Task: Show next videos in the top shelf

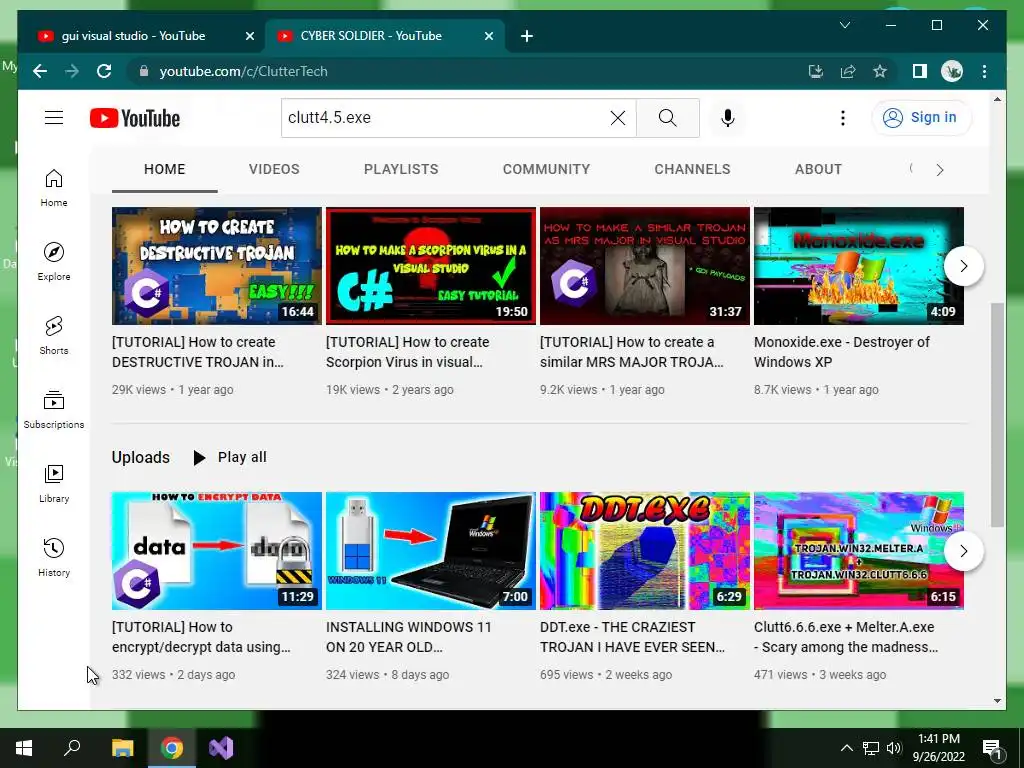Action: (x=963, y=266)
